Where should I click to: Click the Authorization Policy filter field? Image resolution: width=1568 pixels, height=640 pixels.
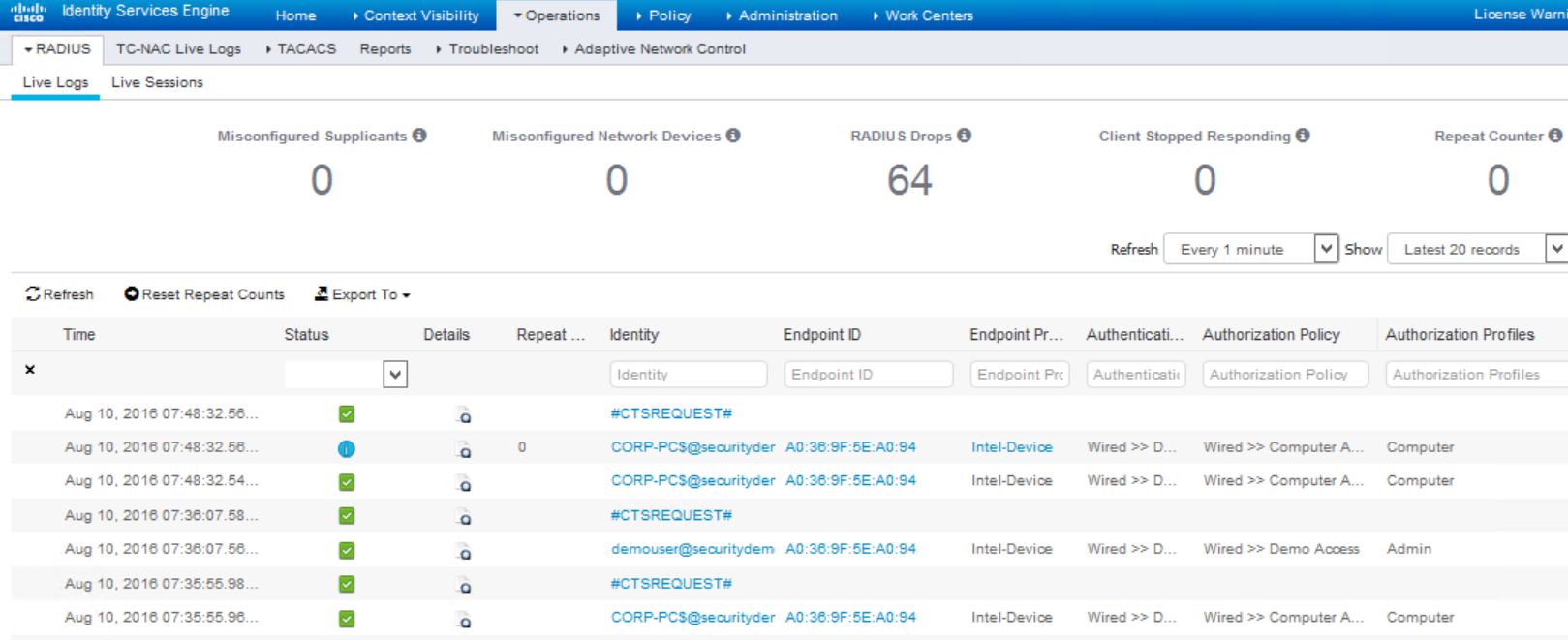[1285, 375]
